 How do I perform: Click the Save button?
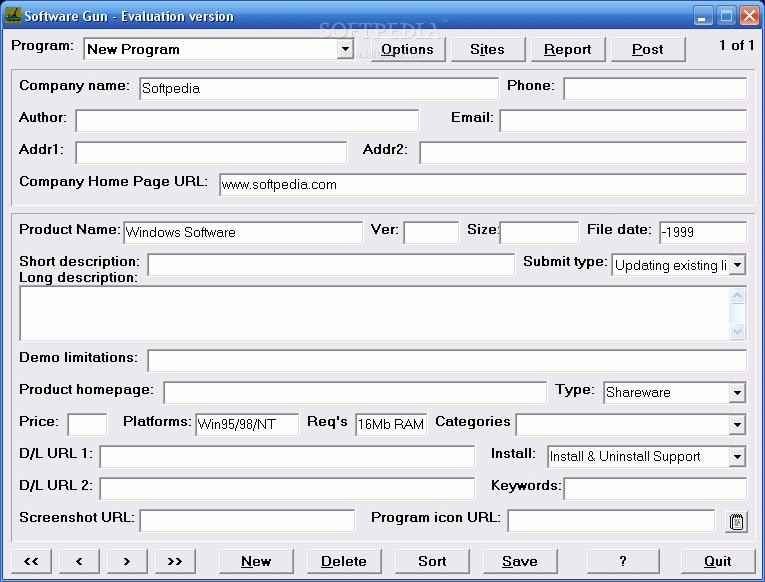(520, 562)
